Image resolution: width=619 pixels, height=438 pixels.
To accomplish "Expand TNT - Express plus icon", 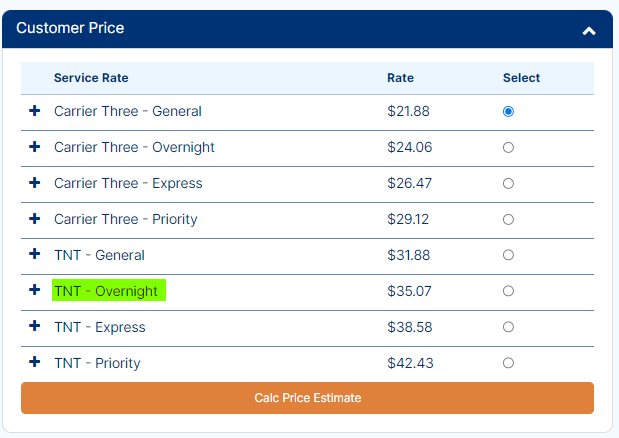I will click(35, 326).
